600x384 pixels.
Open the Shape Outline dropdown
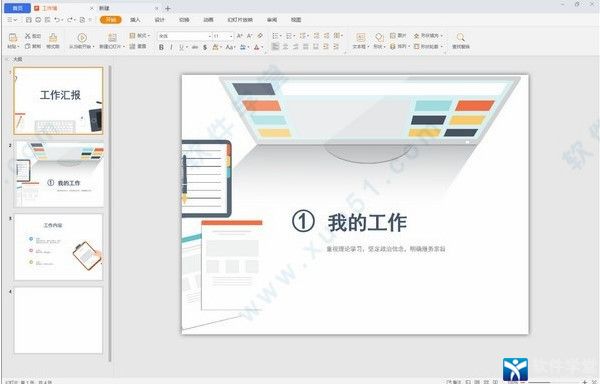coord(428,46)
